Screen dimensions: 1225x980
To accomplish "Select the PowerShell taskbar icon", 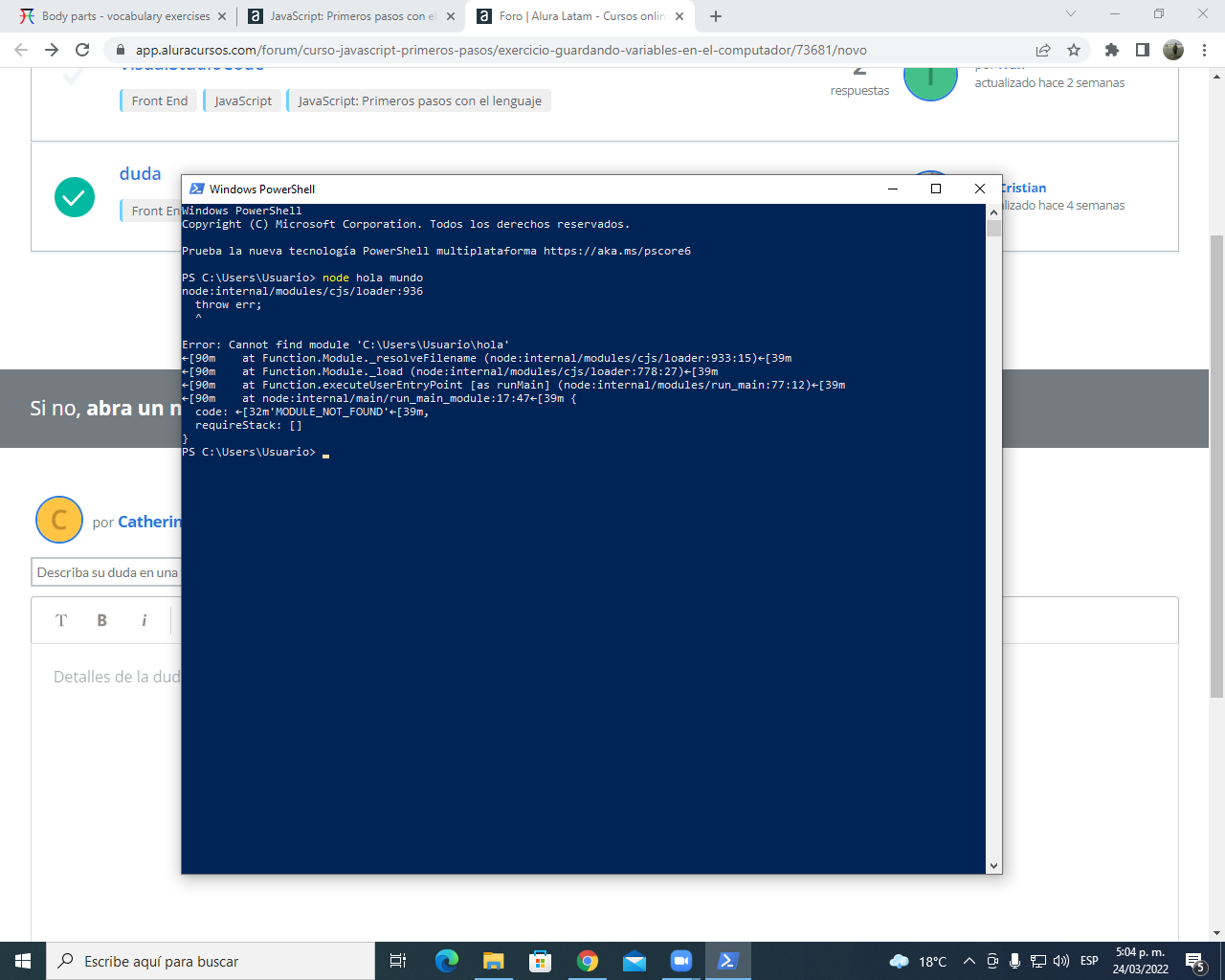I will tap(728, 961).
